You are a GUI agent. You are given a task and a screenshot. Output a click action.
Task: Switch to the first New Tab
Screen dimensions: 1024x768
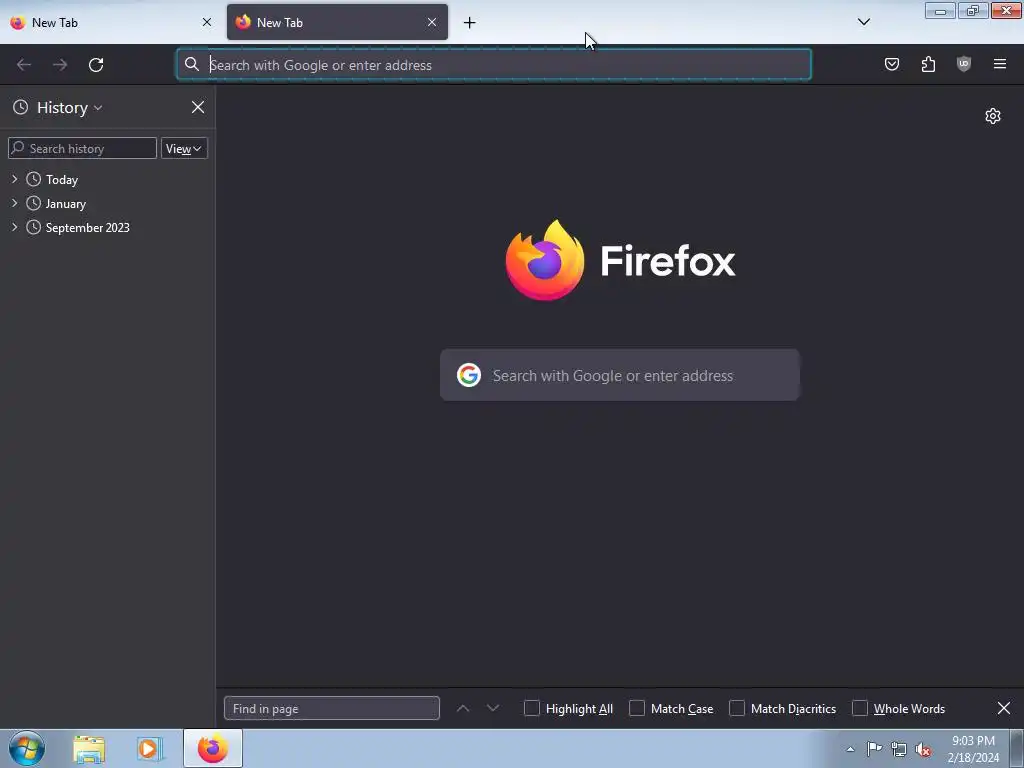click(x=111, y=22)
